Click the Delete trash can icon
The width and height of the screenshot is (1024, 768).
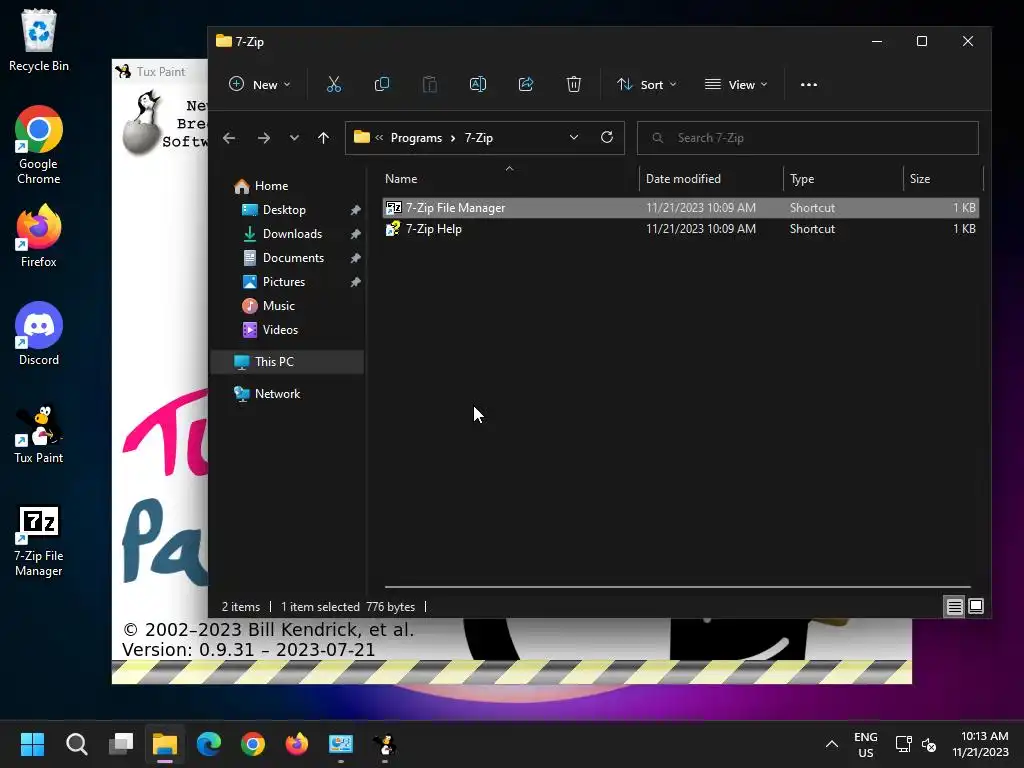tap(573, 84)
